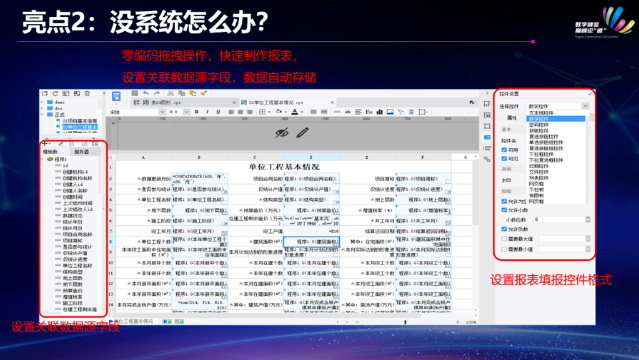Select the 项目合同名称 field in the dataset tree

point(77,234)
